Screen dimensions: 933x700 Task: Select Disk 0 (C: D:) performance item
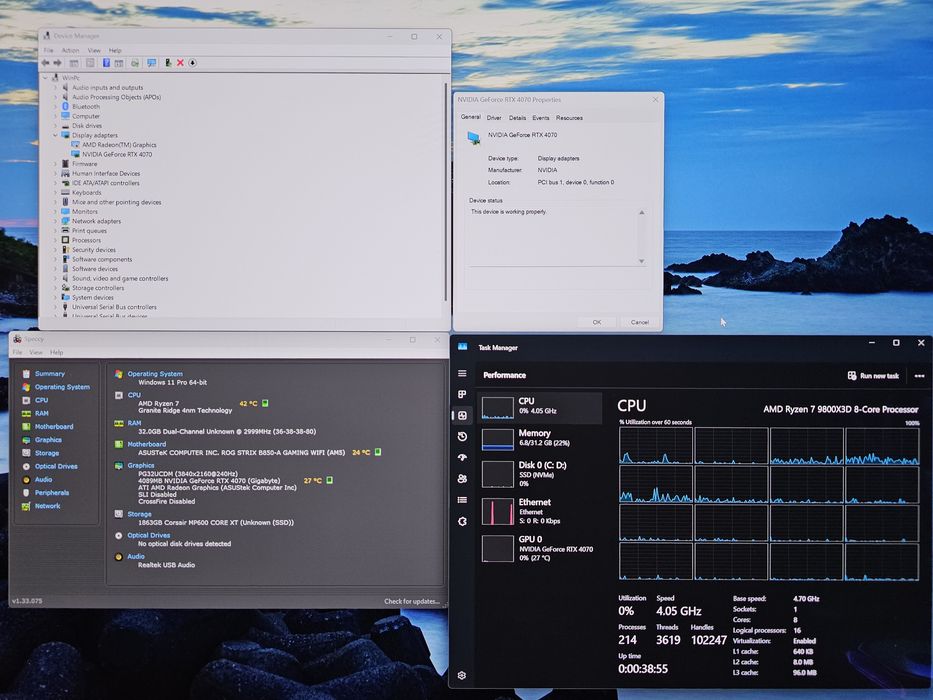pyautogui.click(x=540, y=473)
